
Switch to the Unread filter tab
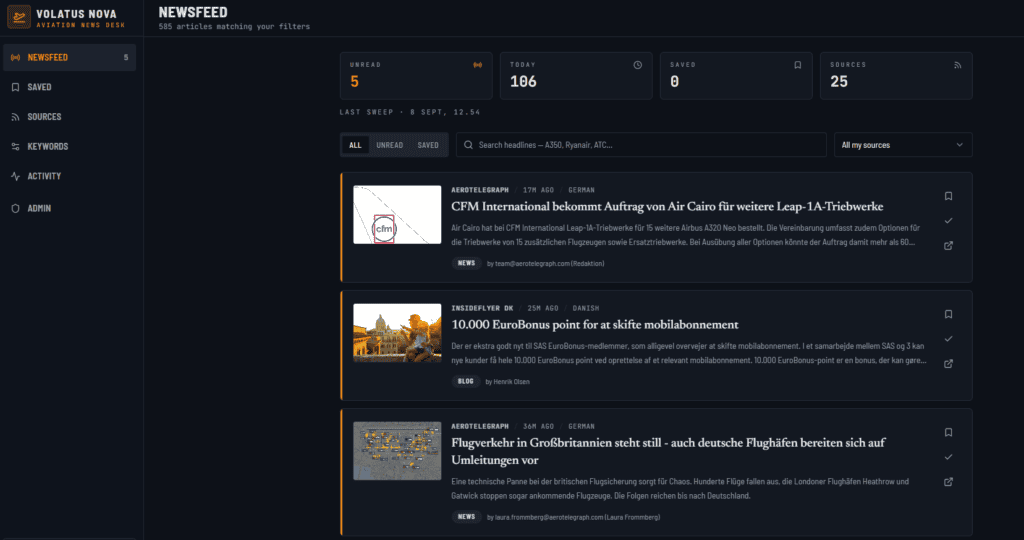(x=389, y=145)
